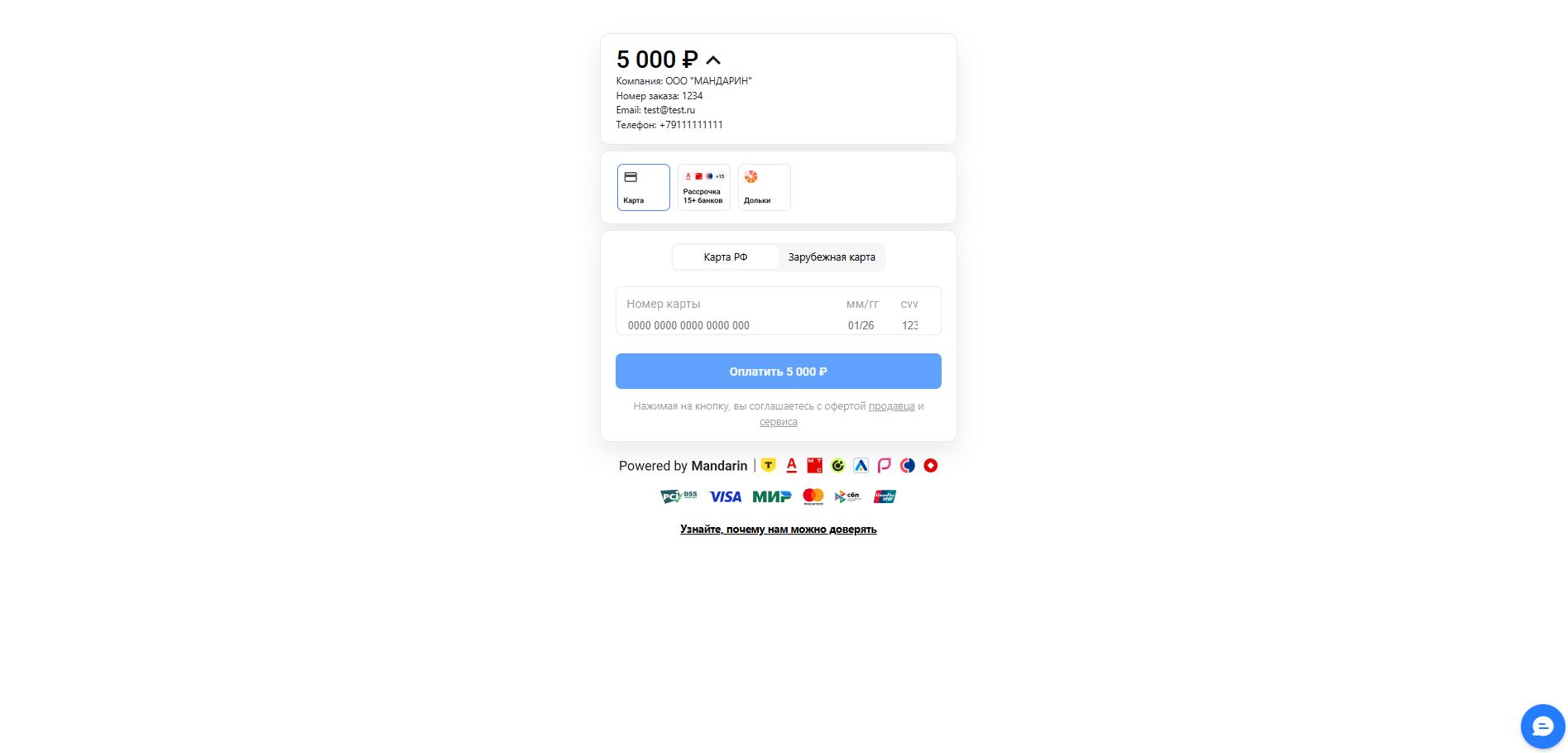Click the CVV input field

(x=910, y=325)
